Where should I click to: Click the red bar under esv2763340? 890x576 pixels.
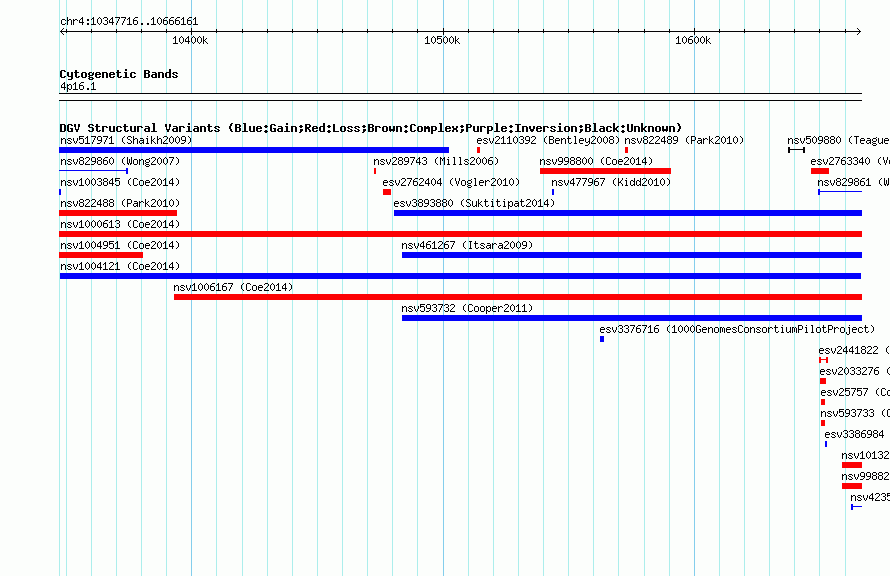point(820,171)
